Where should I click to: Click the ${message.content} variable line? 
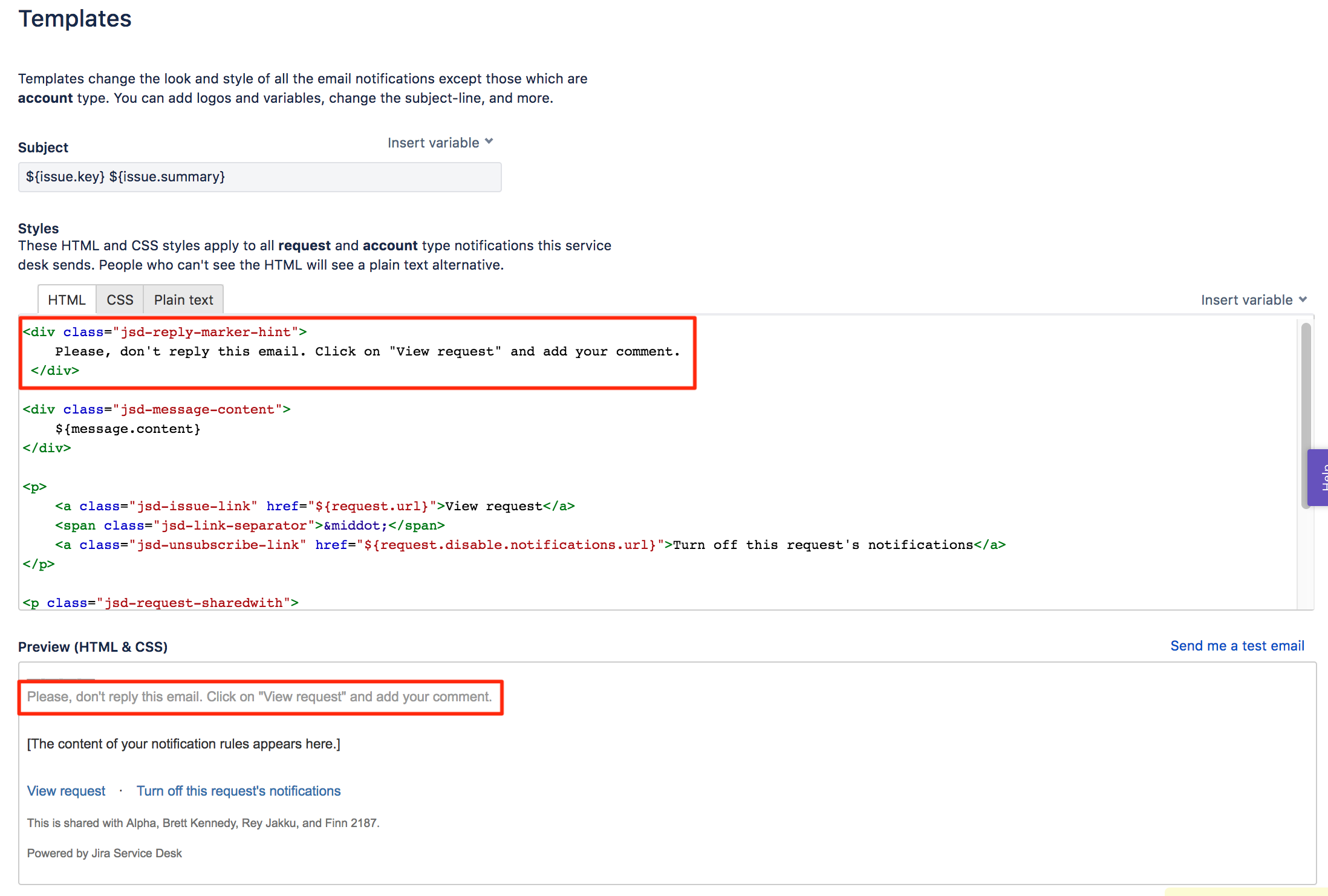coord(127,428)
